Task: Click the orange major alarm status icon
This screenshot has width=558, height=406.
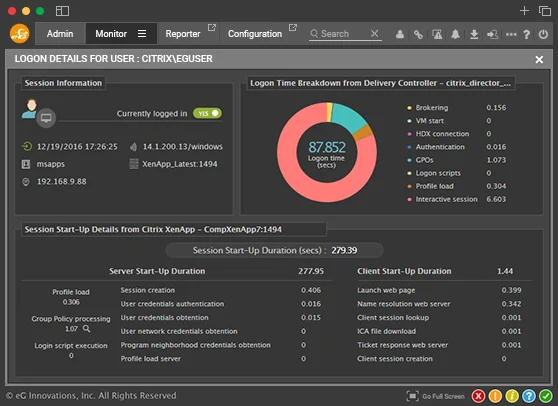Action: (x=495, y=396)
